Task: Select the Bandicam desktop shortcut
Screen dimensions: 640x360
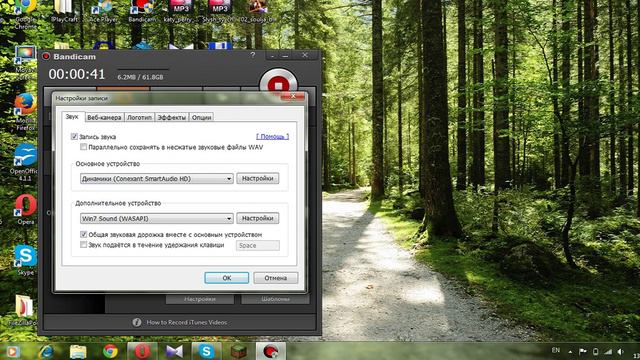Action: 142,11
